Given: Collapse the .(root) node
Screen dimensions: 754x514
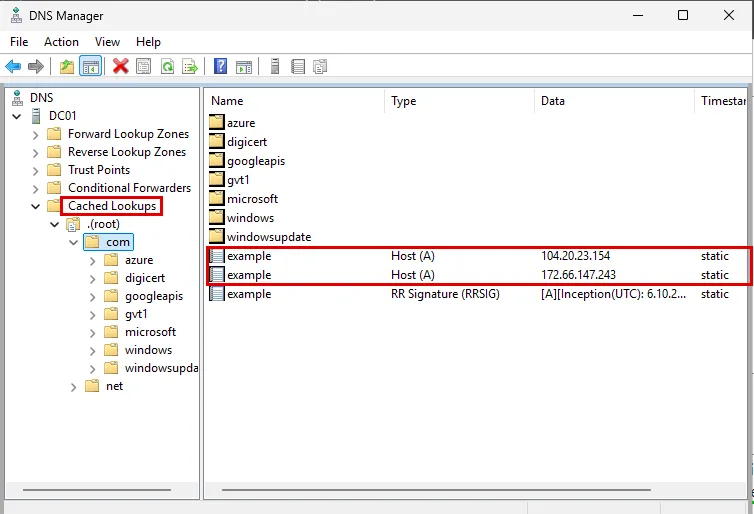Looking at the screenshot, I should tap(55, 225).
